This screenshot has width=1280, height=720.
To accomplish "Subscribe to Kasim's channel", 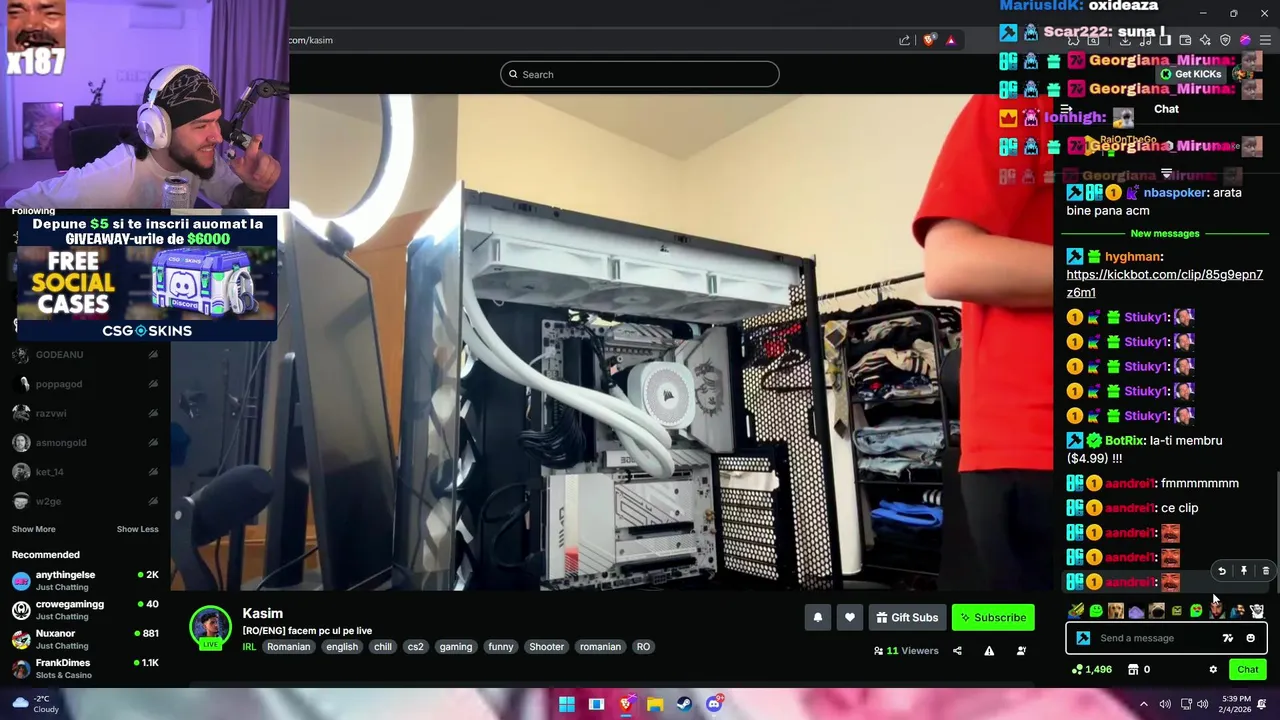I will [x=993, y=617].
